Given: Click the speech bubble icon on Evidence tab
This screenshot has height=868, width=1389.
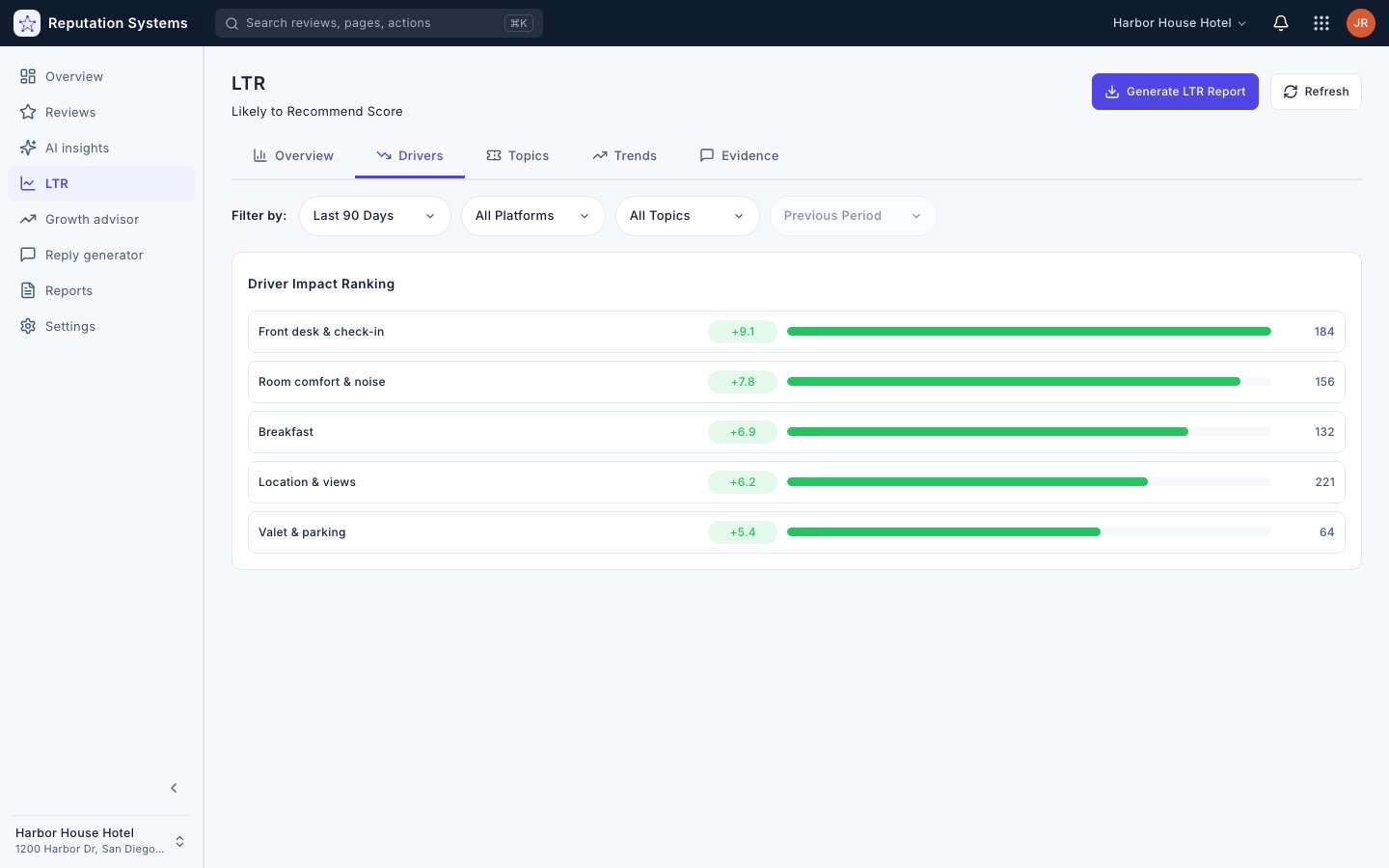Looking at the screenshot, I should tap(707, 155).
